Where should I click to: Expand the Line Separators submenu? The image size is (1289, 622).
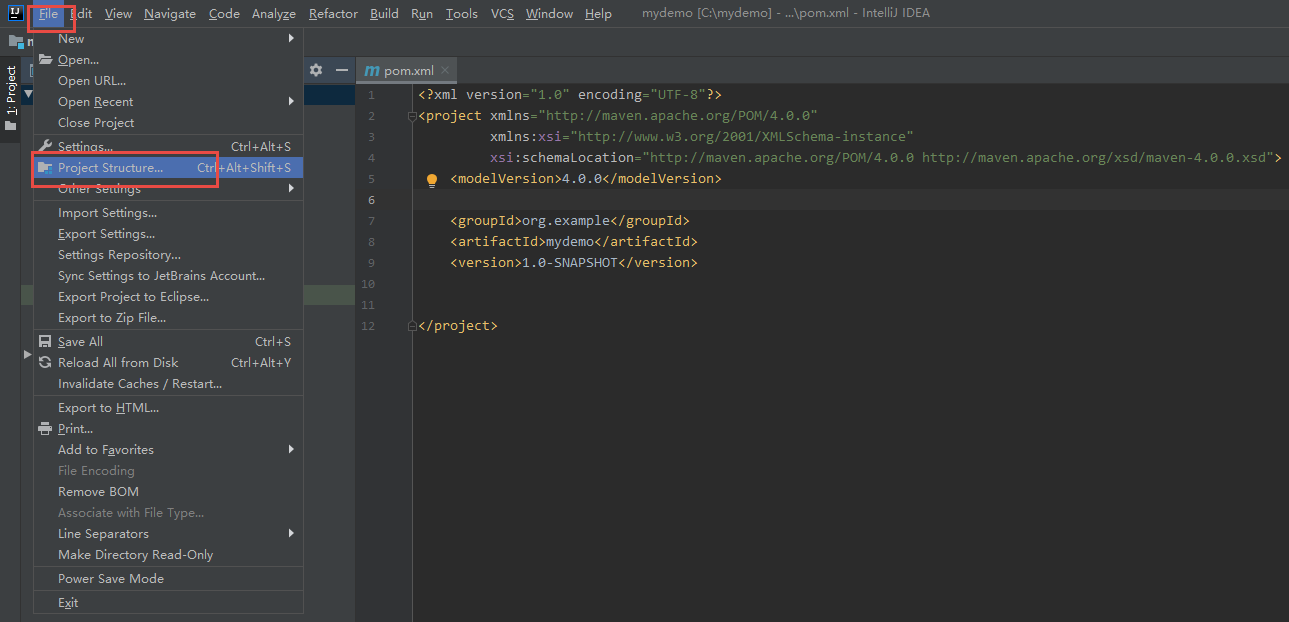(104, 534)
